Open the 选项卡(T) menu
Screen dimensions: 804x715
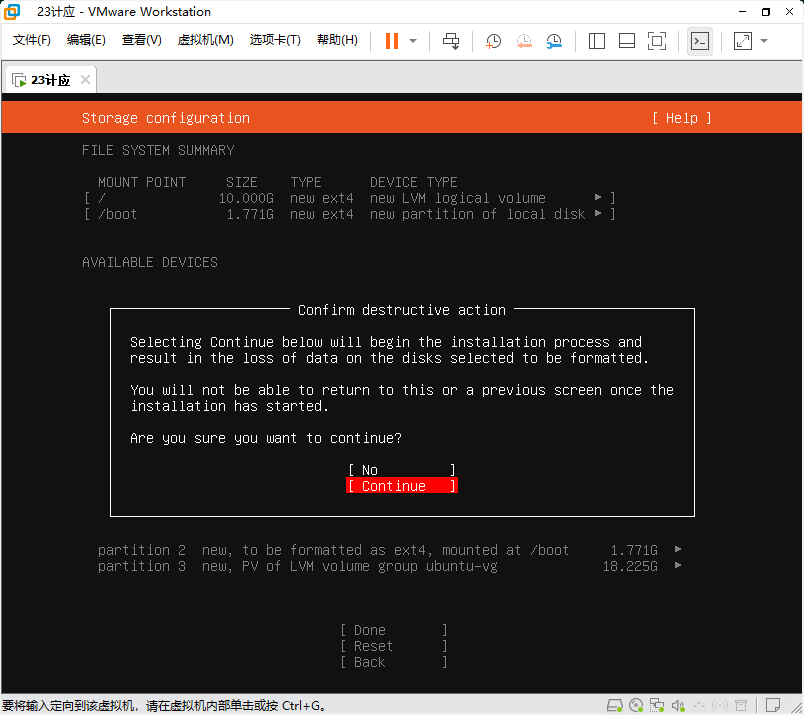[x=275, y=40]
